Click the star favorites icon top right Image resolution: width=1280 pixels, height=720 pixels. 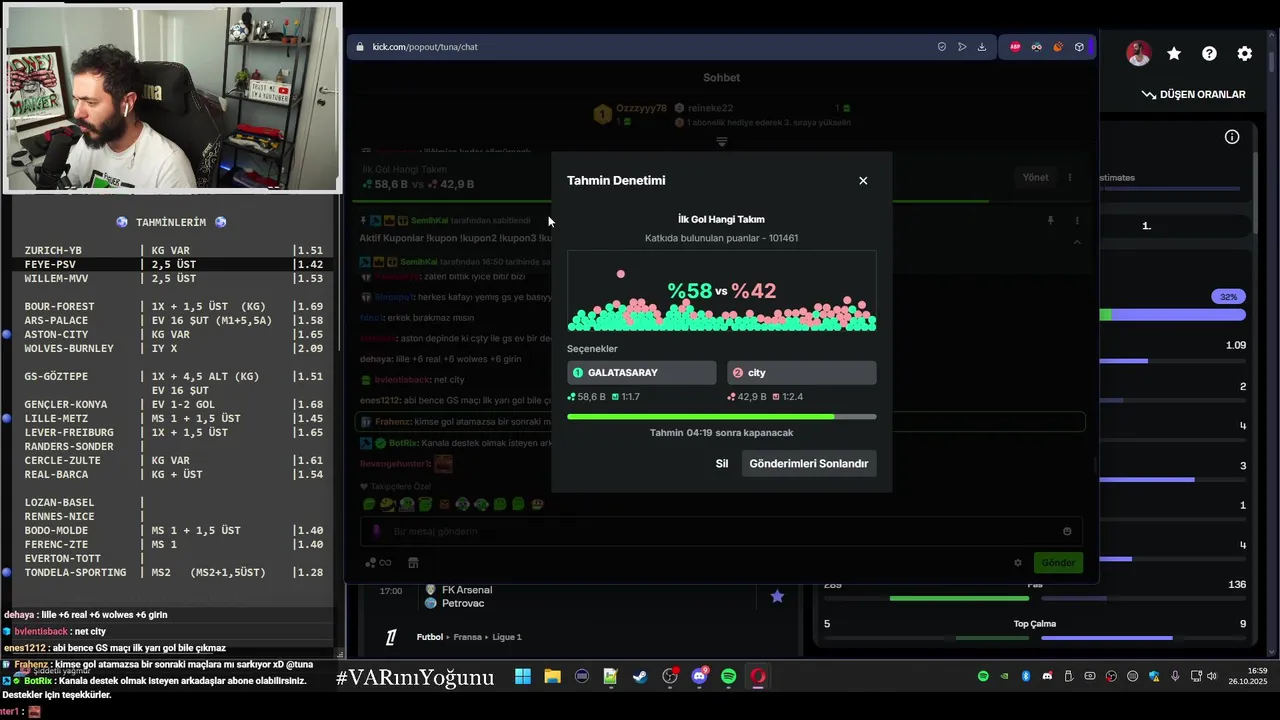pos(1174,54)
